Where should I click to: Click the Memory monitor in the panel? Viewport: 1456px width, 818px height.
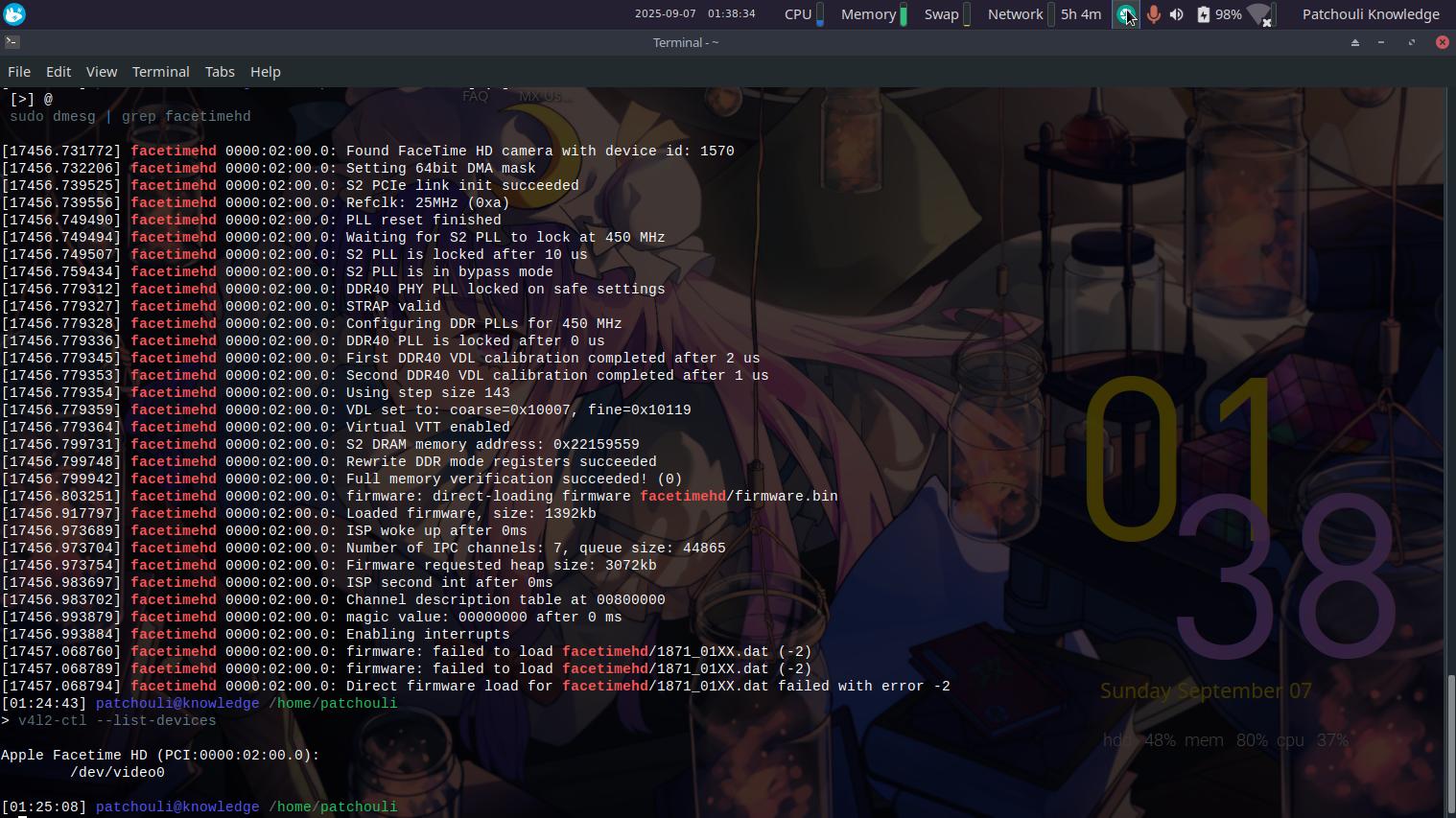click(x=873, y=14)
